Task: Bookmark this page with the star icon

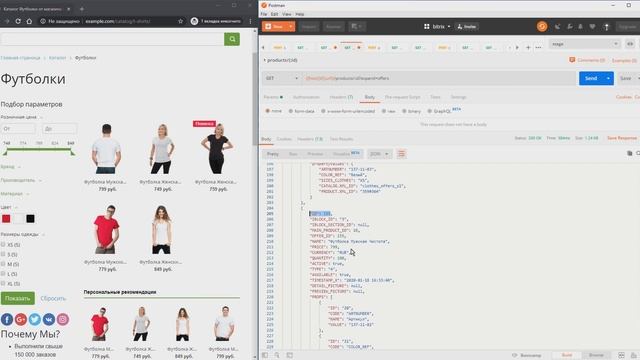Action: [180, 21]
